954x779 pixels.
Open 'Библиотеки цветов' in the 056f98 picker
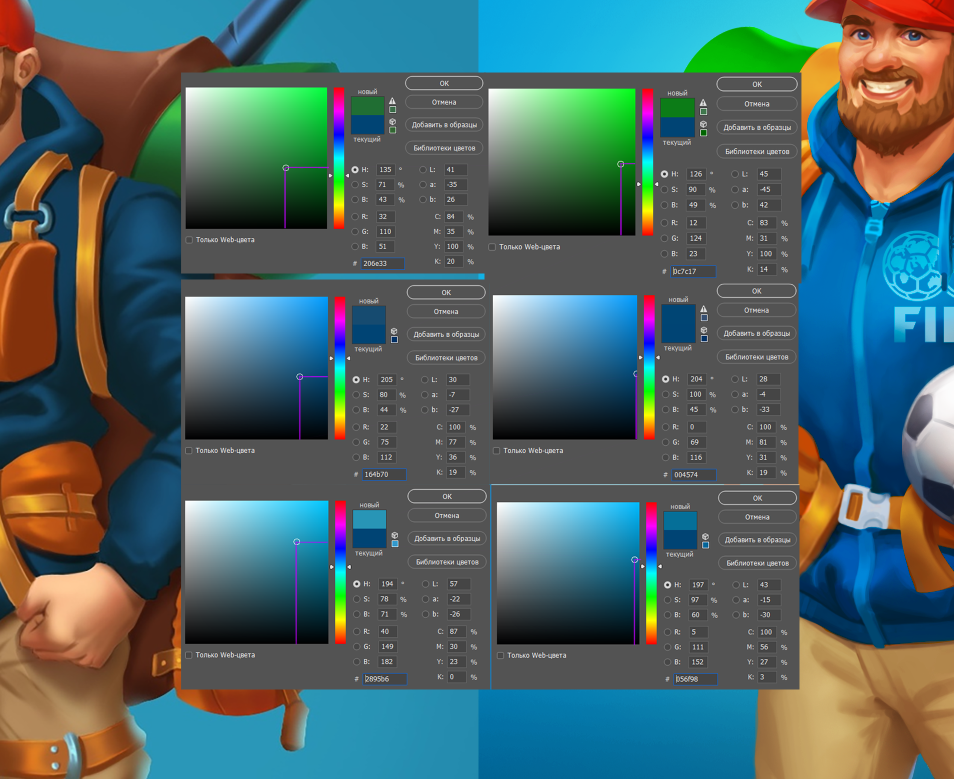point(756,563)
